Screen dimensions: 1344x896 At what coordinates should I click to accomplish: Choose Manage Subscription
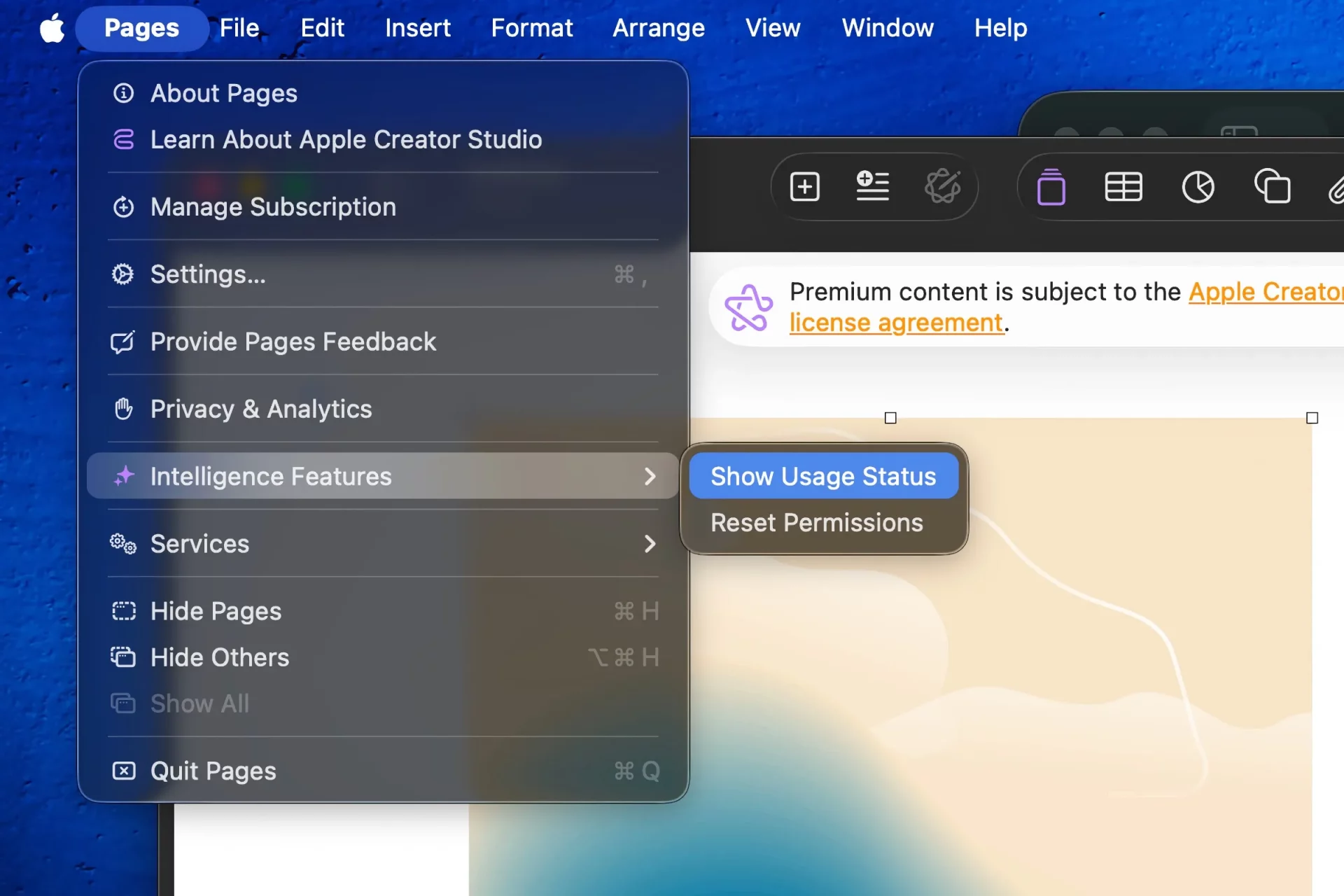[x=273, y=206]
